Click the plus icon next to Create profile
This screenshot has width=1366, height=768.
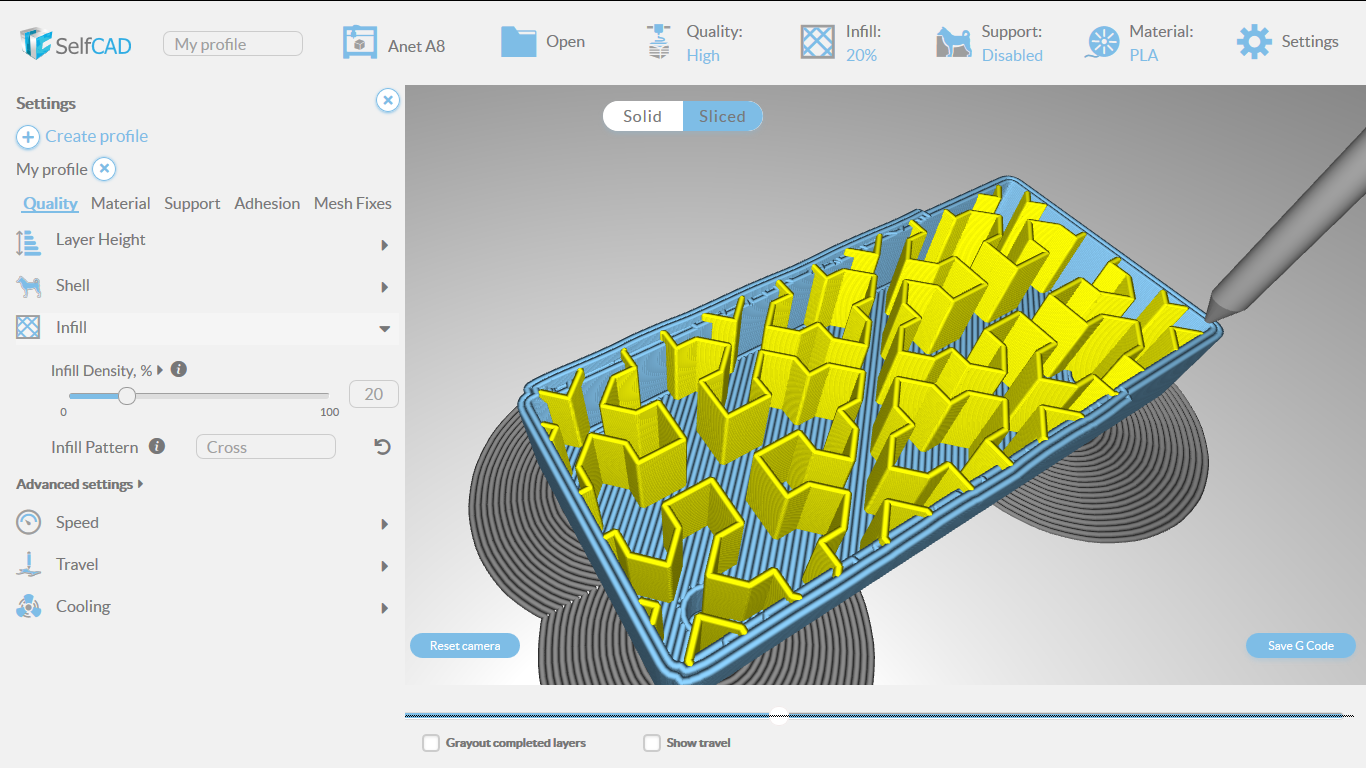28,137
